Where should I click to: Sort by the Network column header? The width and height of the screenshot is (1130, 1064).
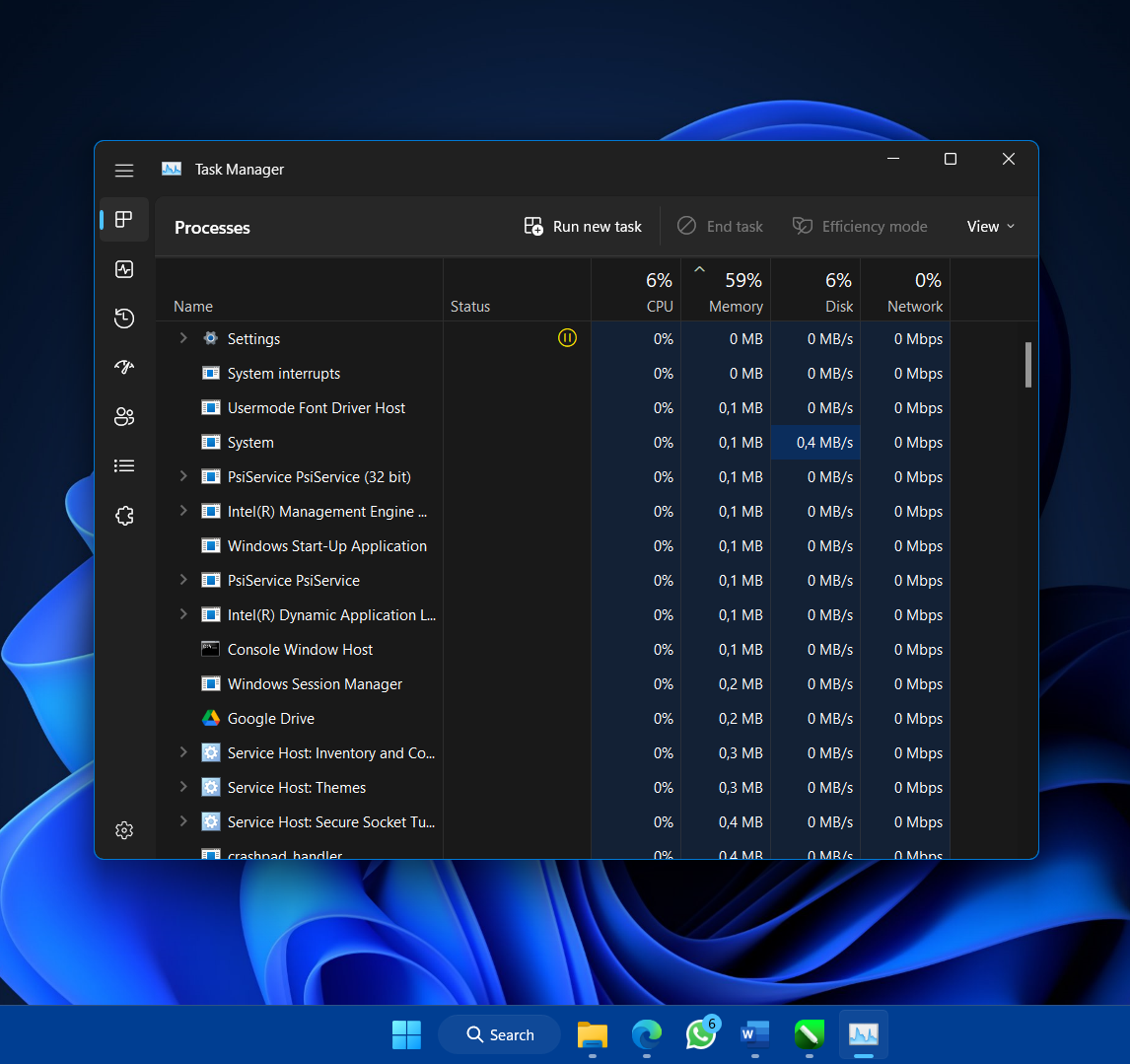905,290
